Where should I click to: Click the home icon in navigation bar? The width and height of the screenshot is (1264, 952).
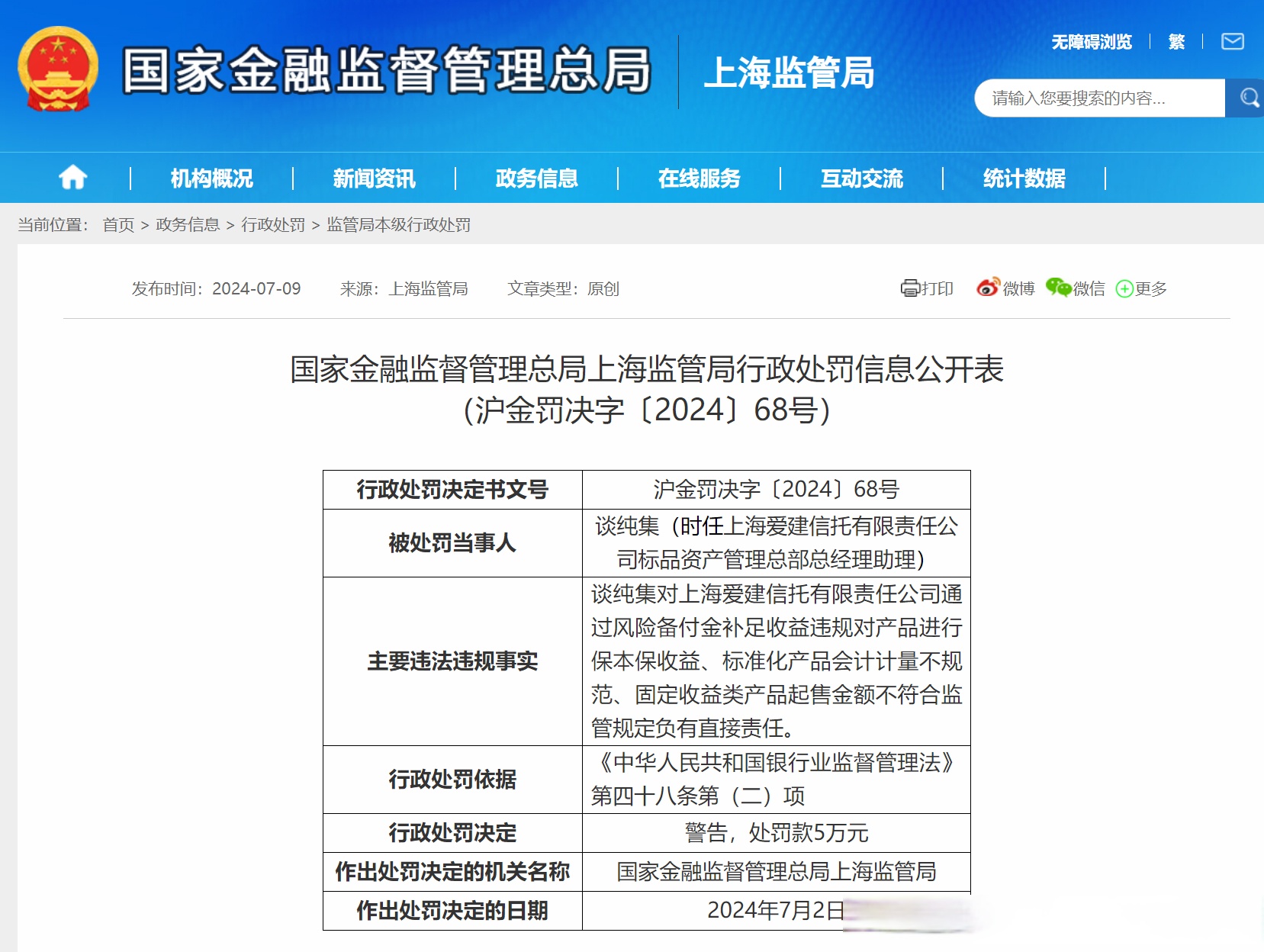coord(73,178)
